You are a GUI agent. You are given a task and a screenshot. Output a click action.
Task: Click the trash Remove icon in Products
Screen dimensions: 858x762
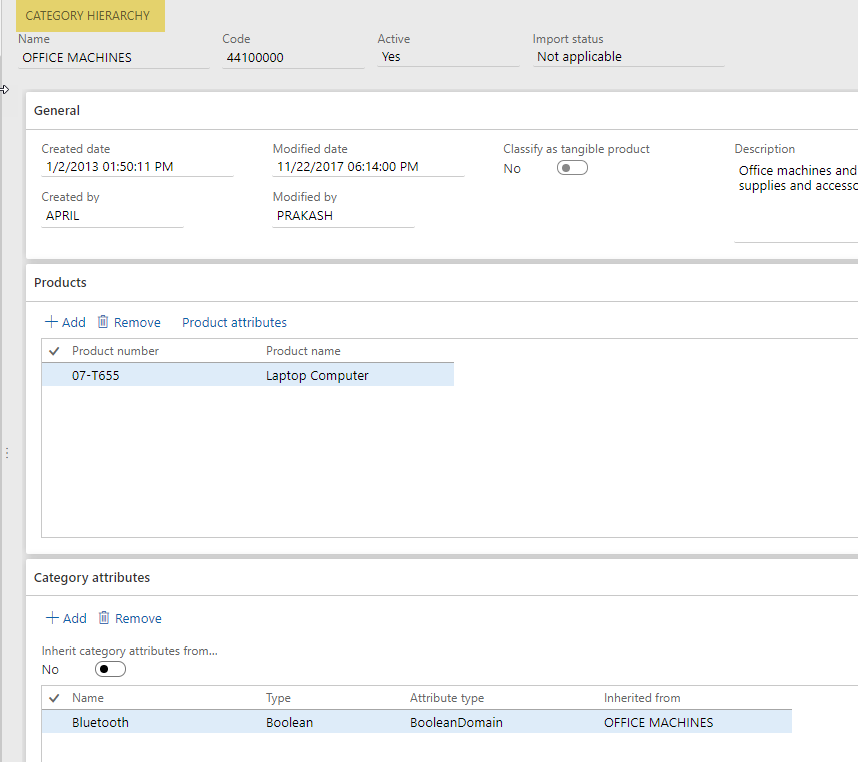[103, 322]
